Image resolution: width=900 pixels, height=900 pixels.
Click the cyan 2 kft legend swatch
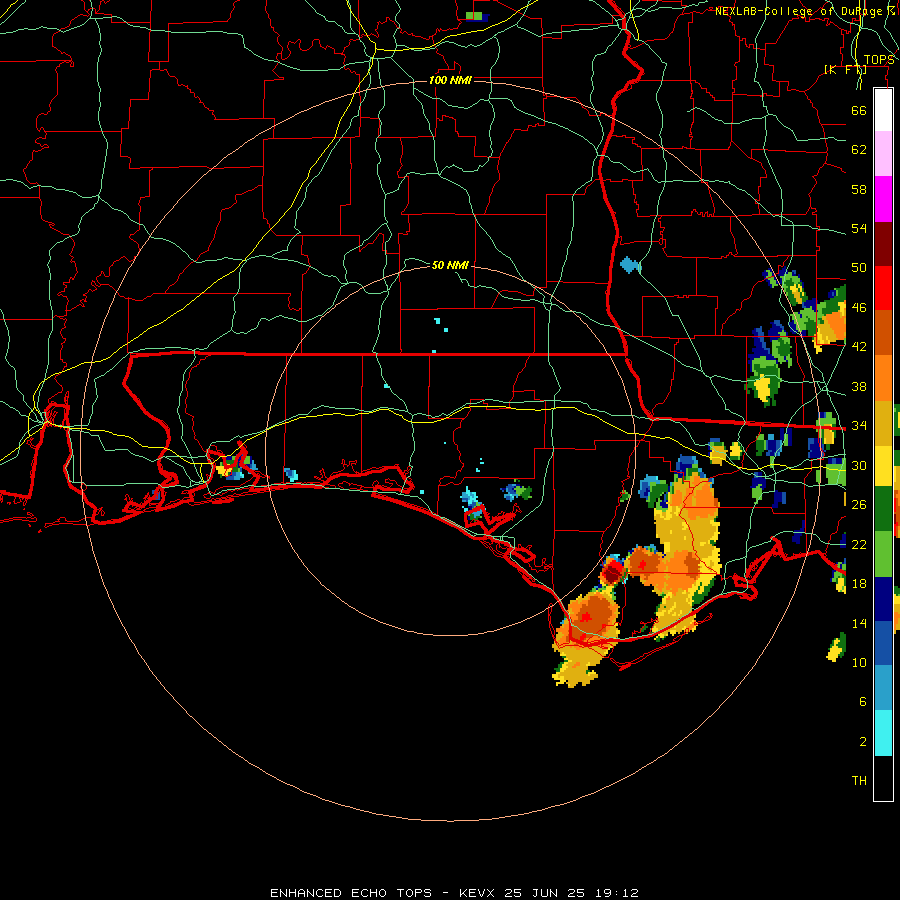coord(883,734)
